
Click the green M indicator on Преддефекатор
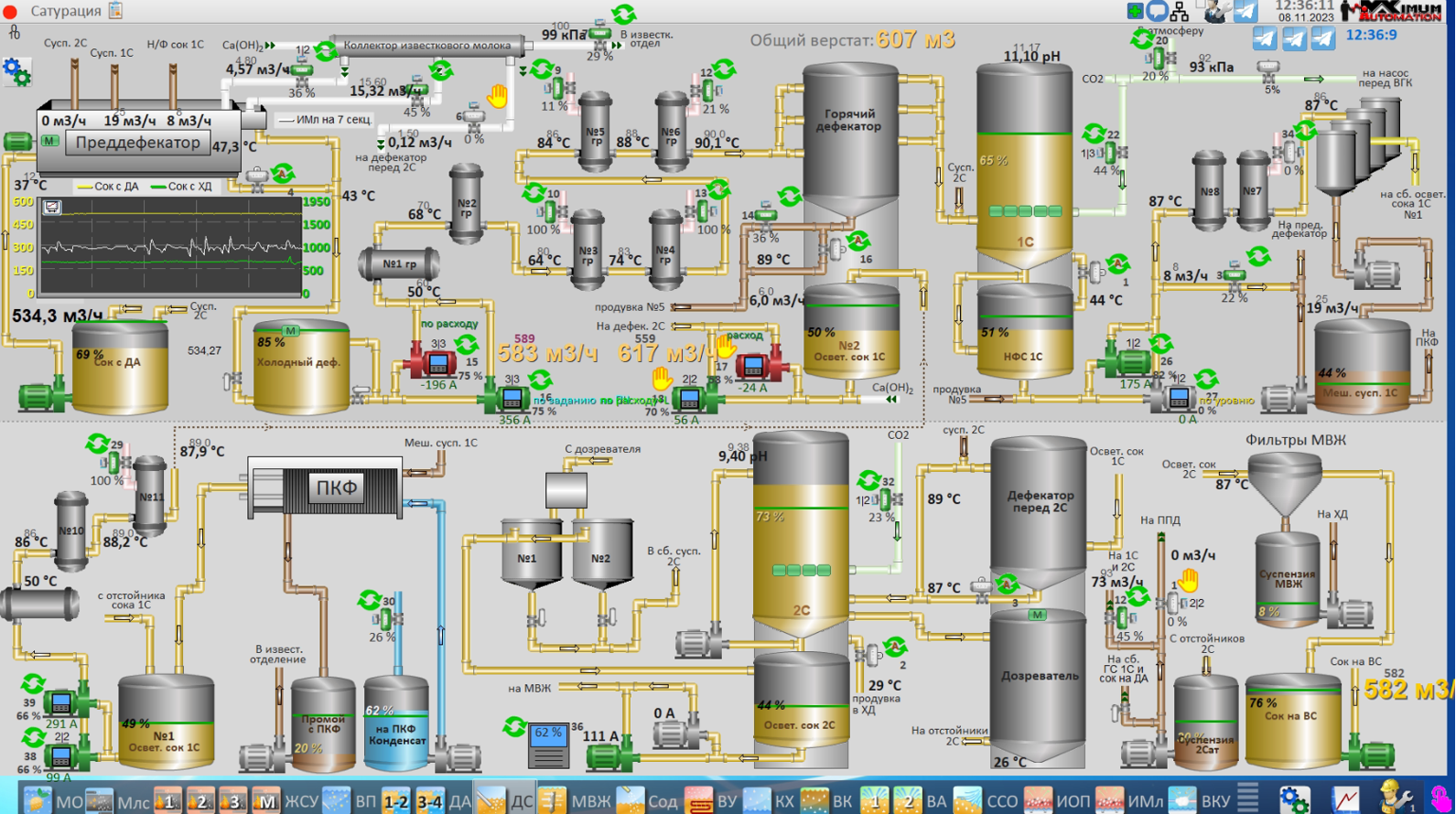[49, 141]
